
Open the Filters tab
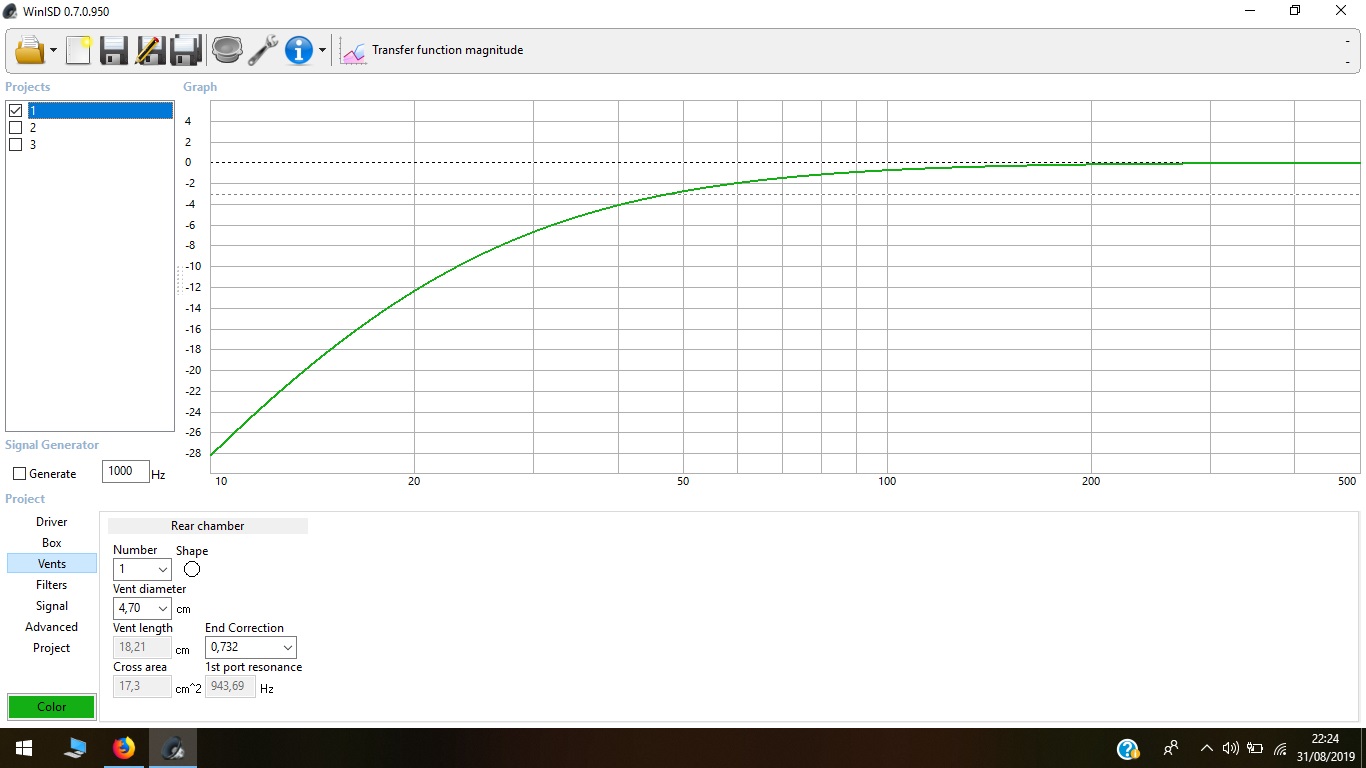(52, 585)
